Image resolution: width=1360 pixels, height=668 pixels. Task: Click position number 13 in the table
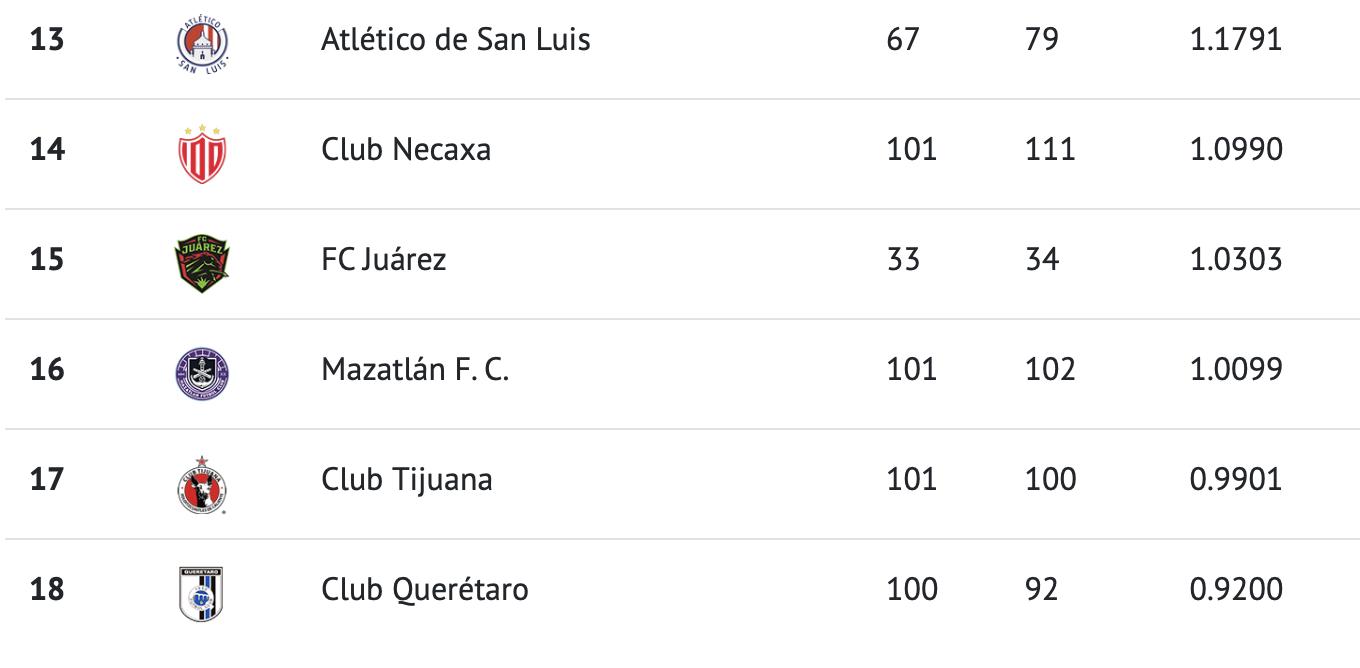47,40
